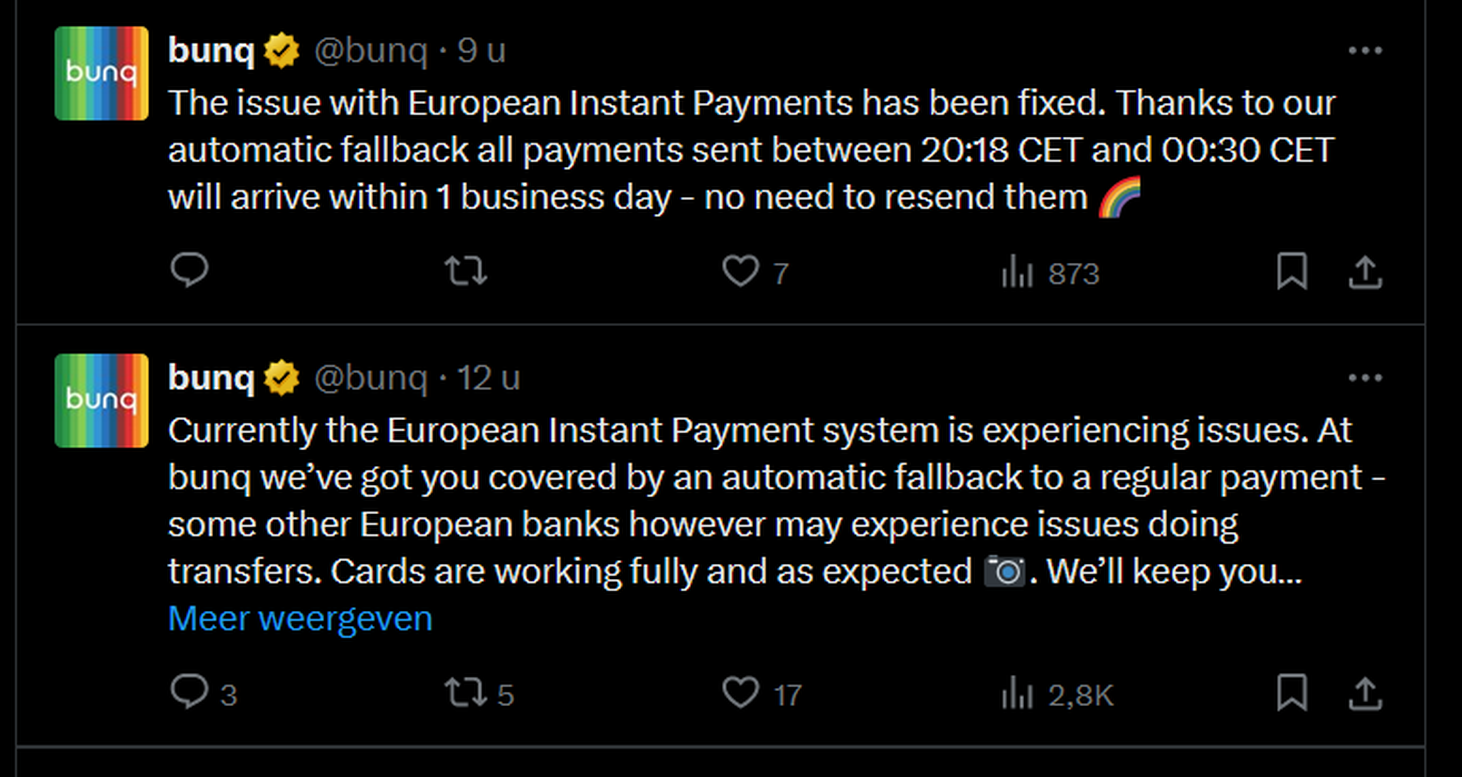Expand tweet via 'Meer weergeven'
Screen dimensions: 1462x777
(300, 618)
